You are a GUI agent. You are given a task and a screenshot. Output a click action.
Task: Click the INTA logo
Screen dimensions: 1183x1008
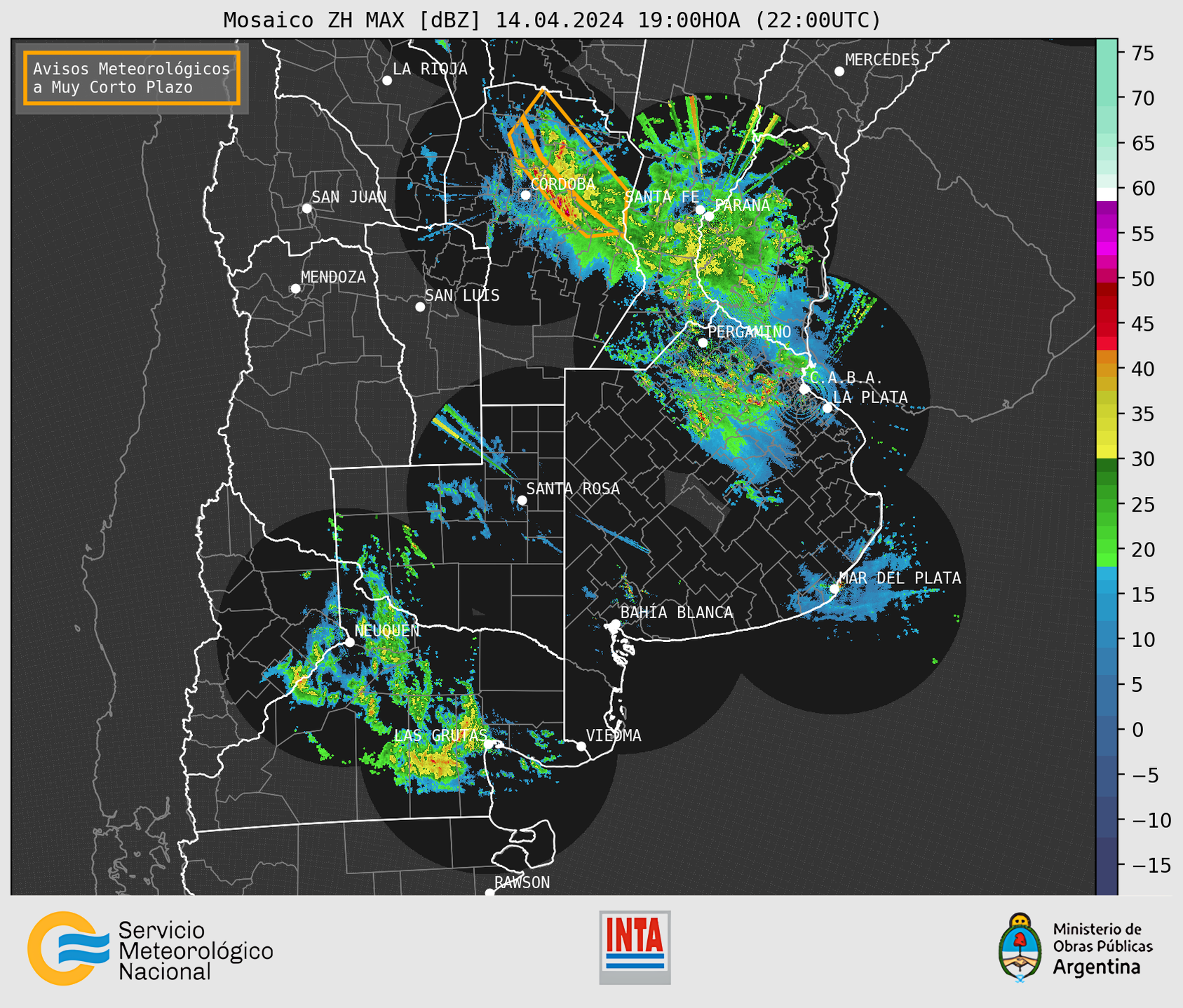(x=635, y=947)
